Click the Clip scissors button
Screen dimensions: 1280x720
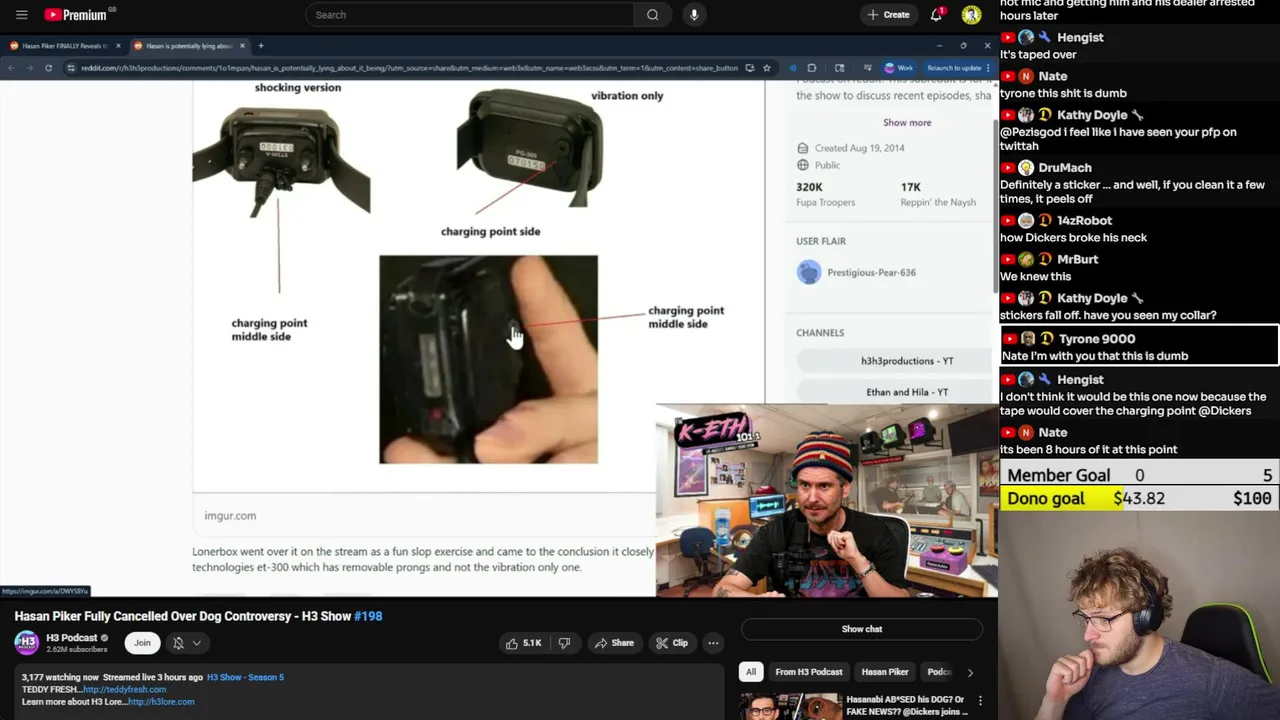click(672, 643)
